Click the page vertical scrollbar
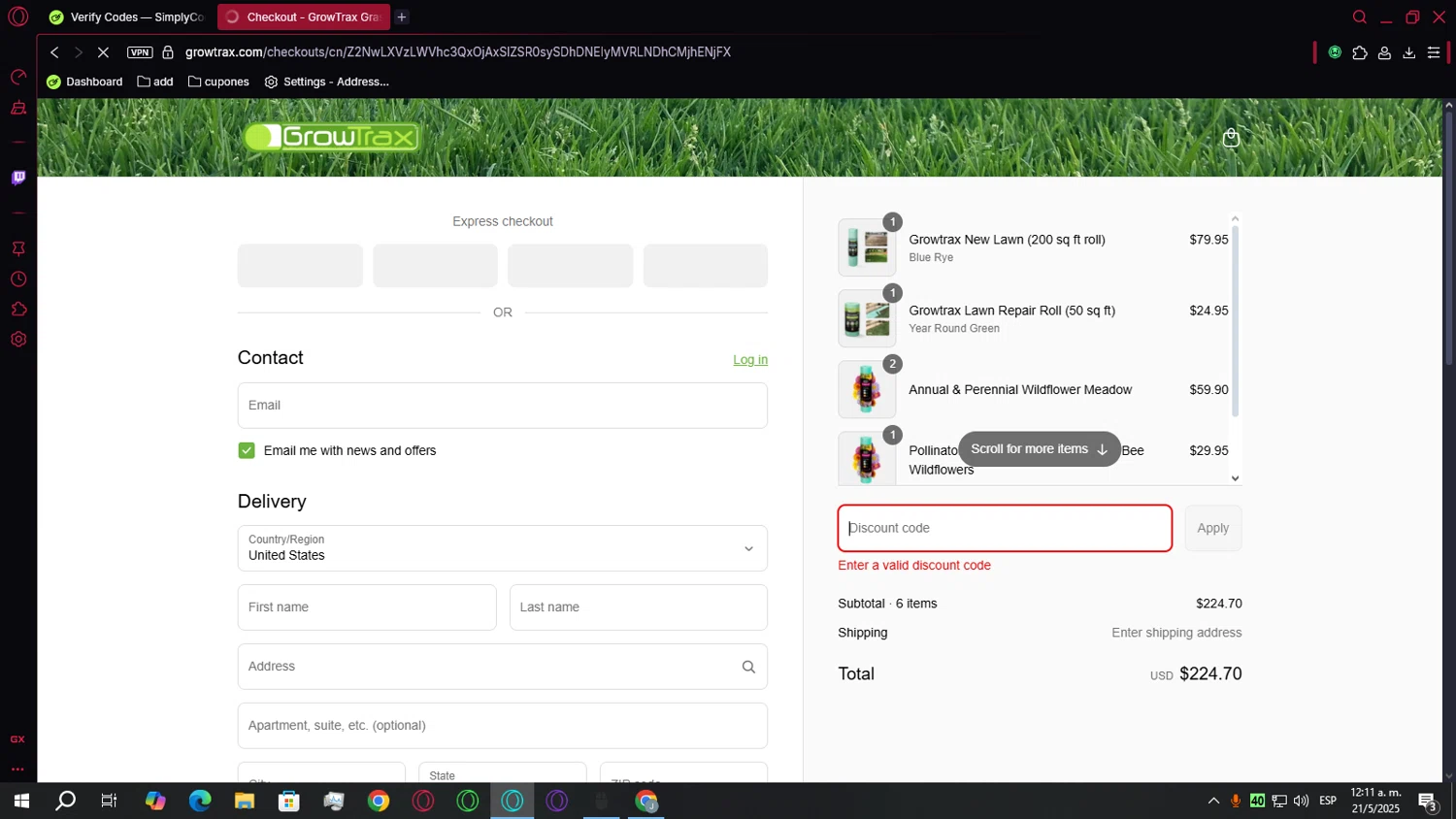The image size is (1456, 819). (1449, 238)
